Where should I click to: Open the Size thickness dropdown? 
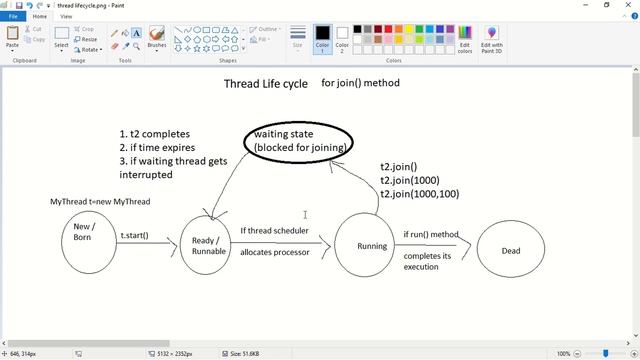pyautogui.click(x=298, y=39)
